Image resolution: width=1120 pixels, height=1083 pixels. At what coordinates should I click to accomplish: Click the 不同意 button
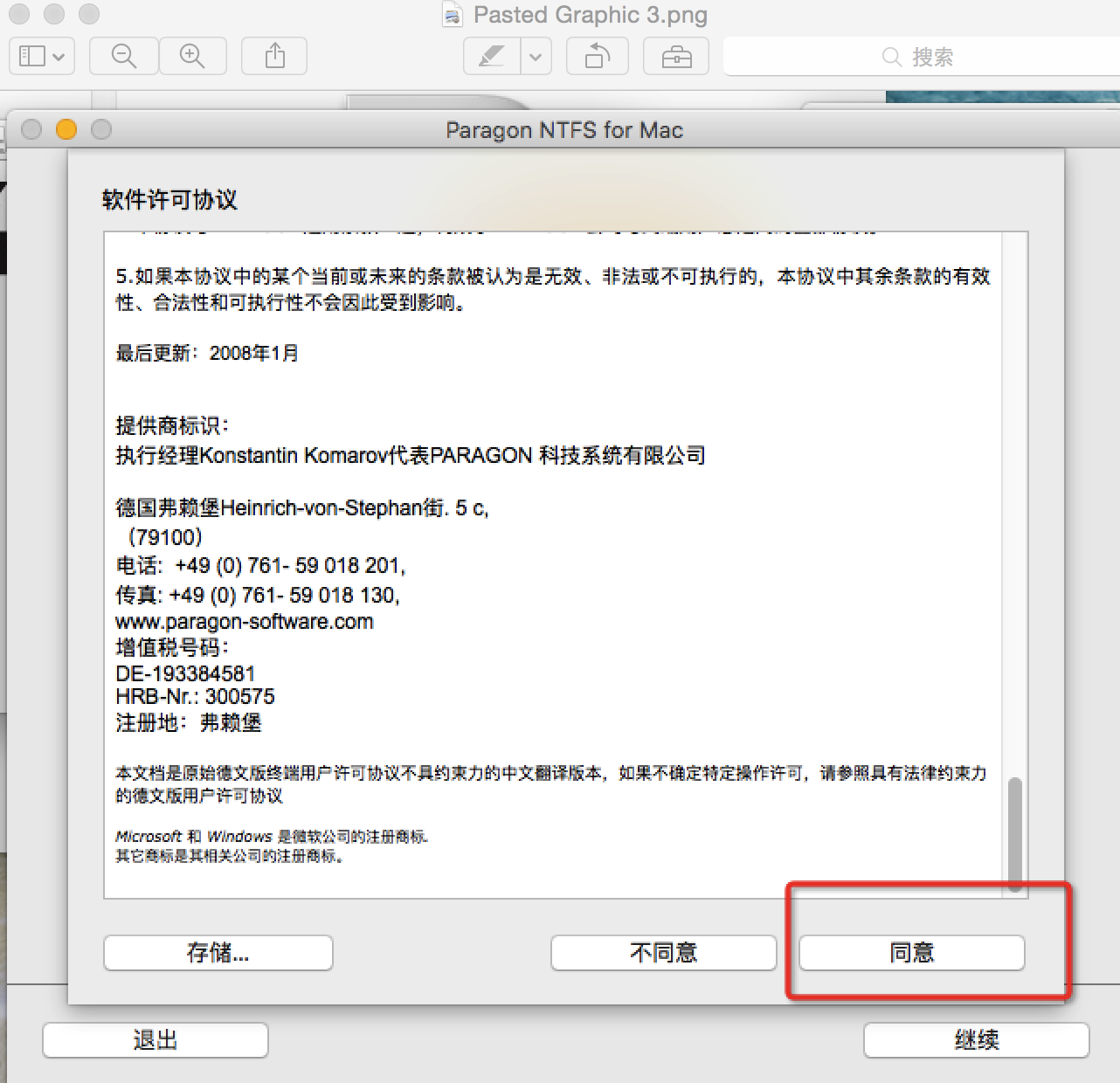click(664, 953)
